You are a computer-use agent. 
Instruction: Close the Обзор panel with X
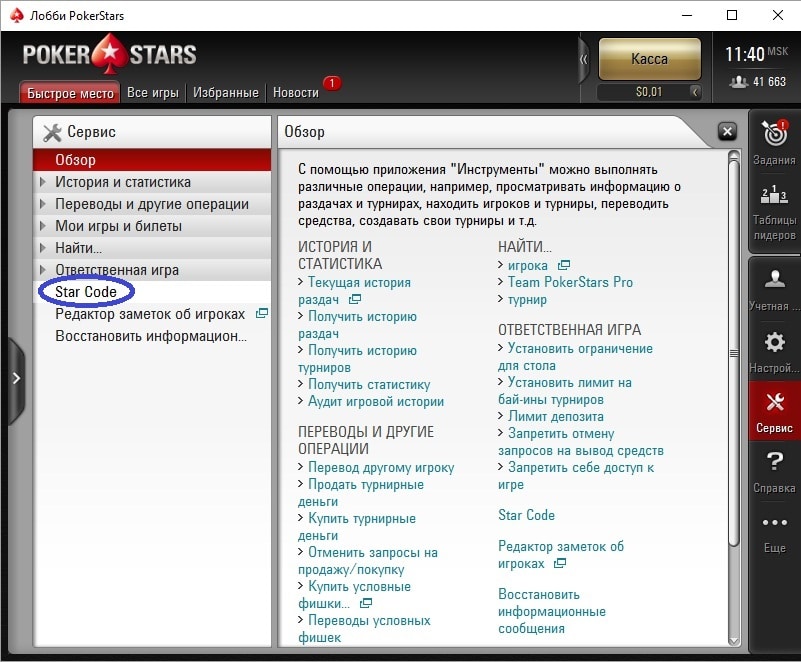(x=727, y=132)
